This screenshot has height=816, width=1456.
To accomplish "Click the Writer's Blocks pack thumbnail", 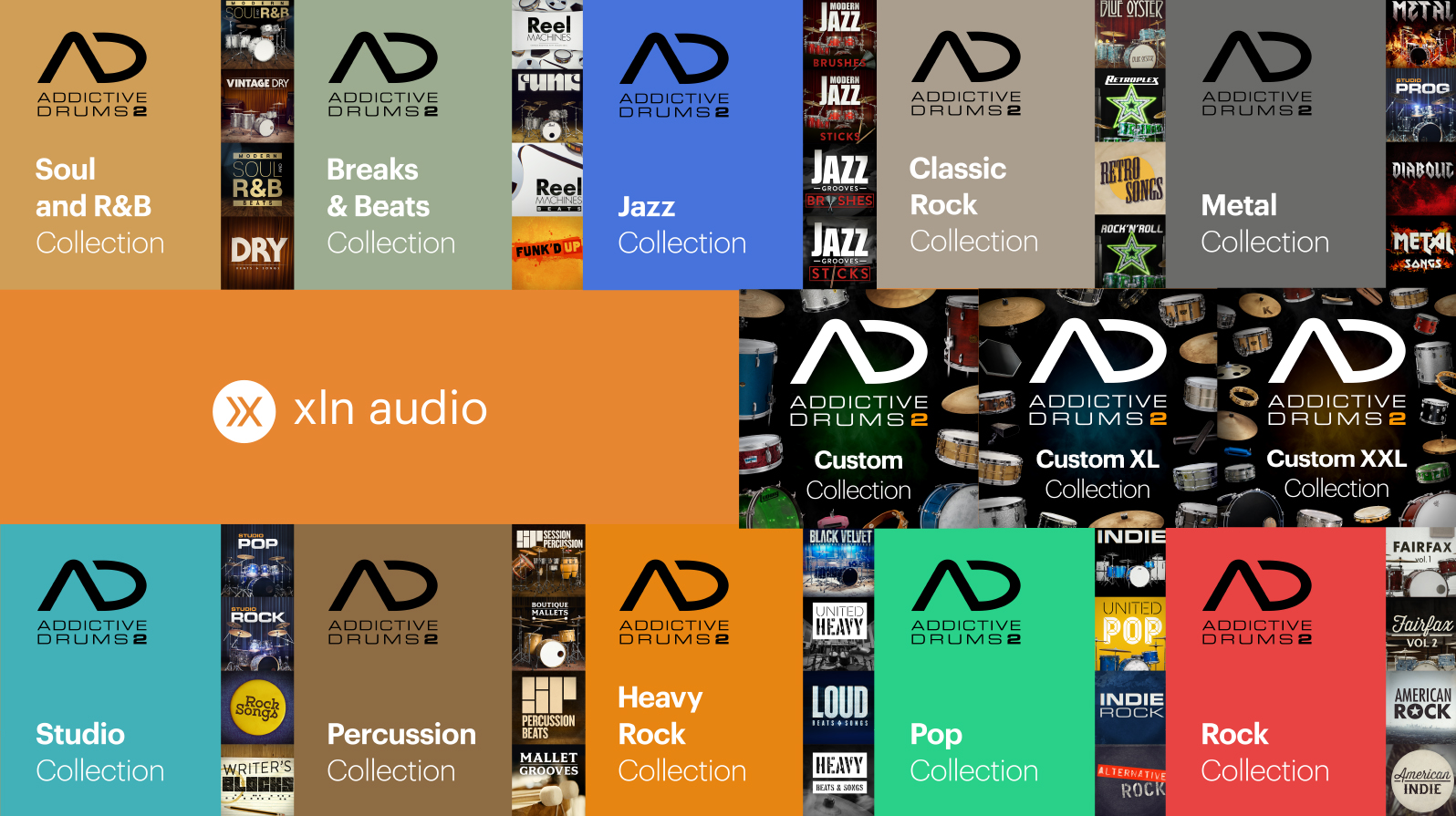I will (x=257, y=780).
